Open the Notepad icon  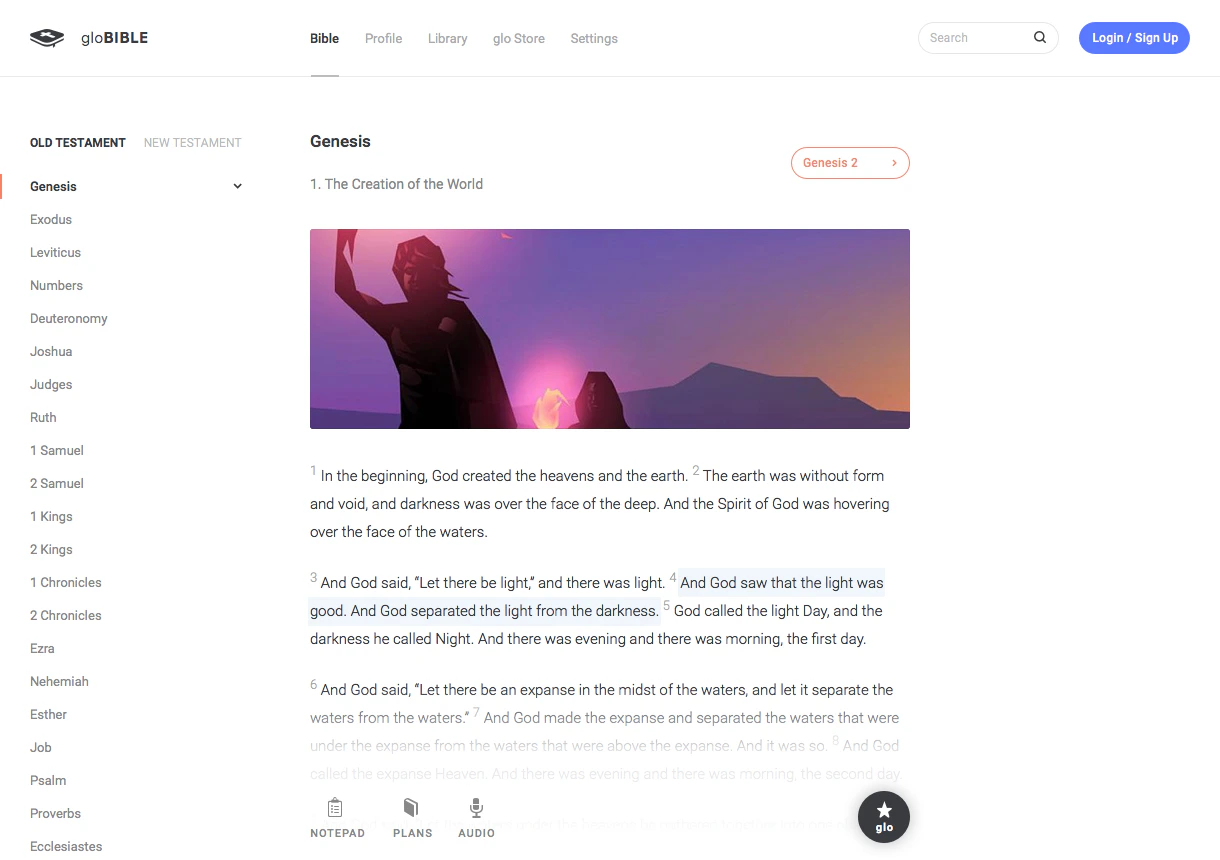[336, 807]
